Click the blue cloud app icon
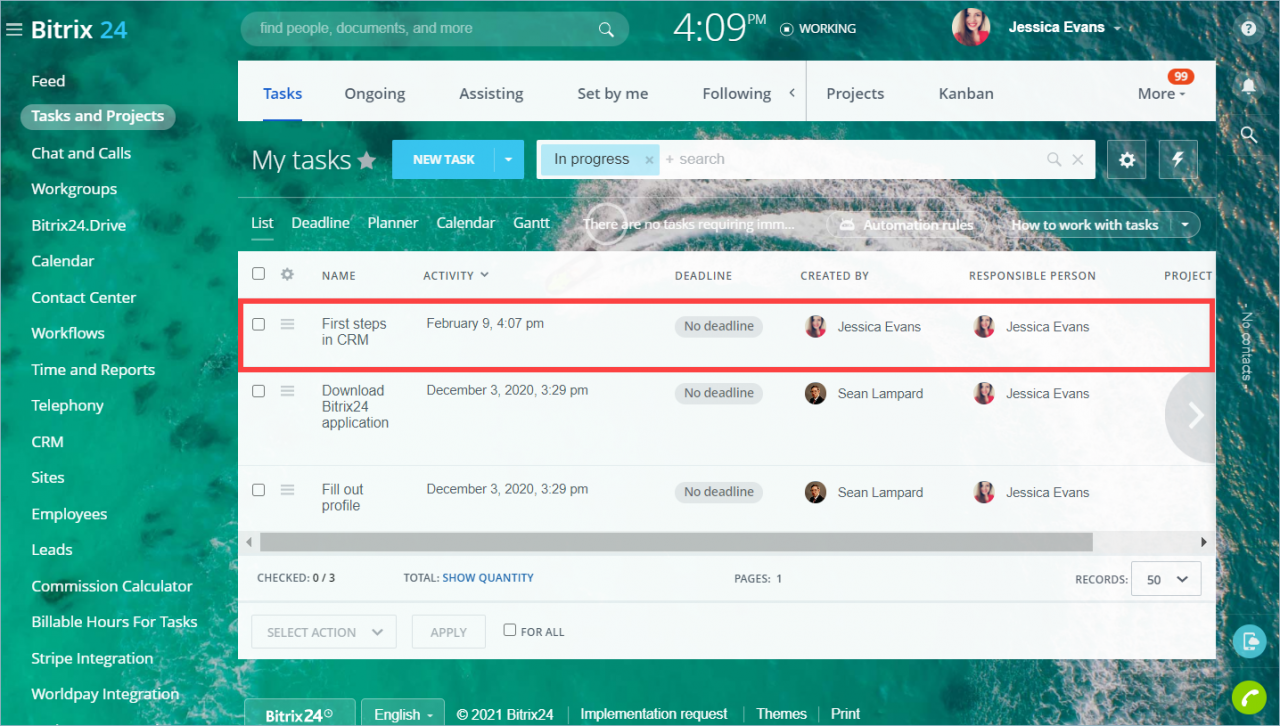The height and width of the screenshot is (726, 1280). click(x=1249, y=641)
